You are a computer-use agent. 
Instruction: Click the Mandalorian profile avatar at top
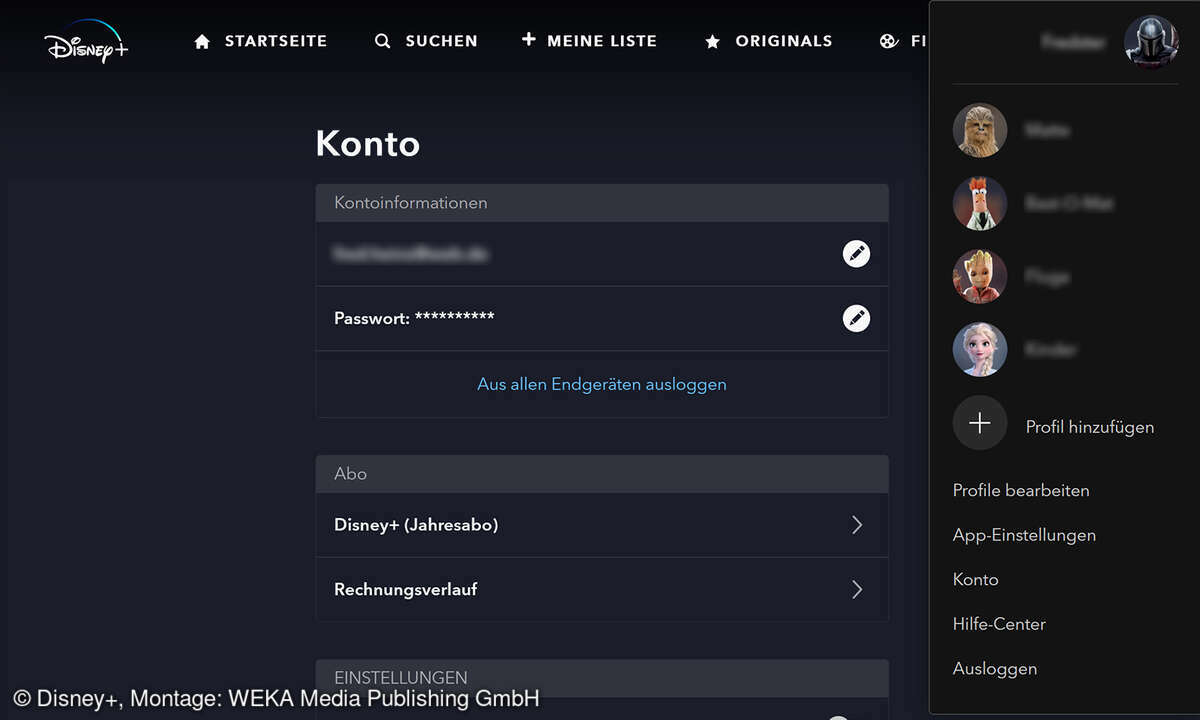point(1151,42)
